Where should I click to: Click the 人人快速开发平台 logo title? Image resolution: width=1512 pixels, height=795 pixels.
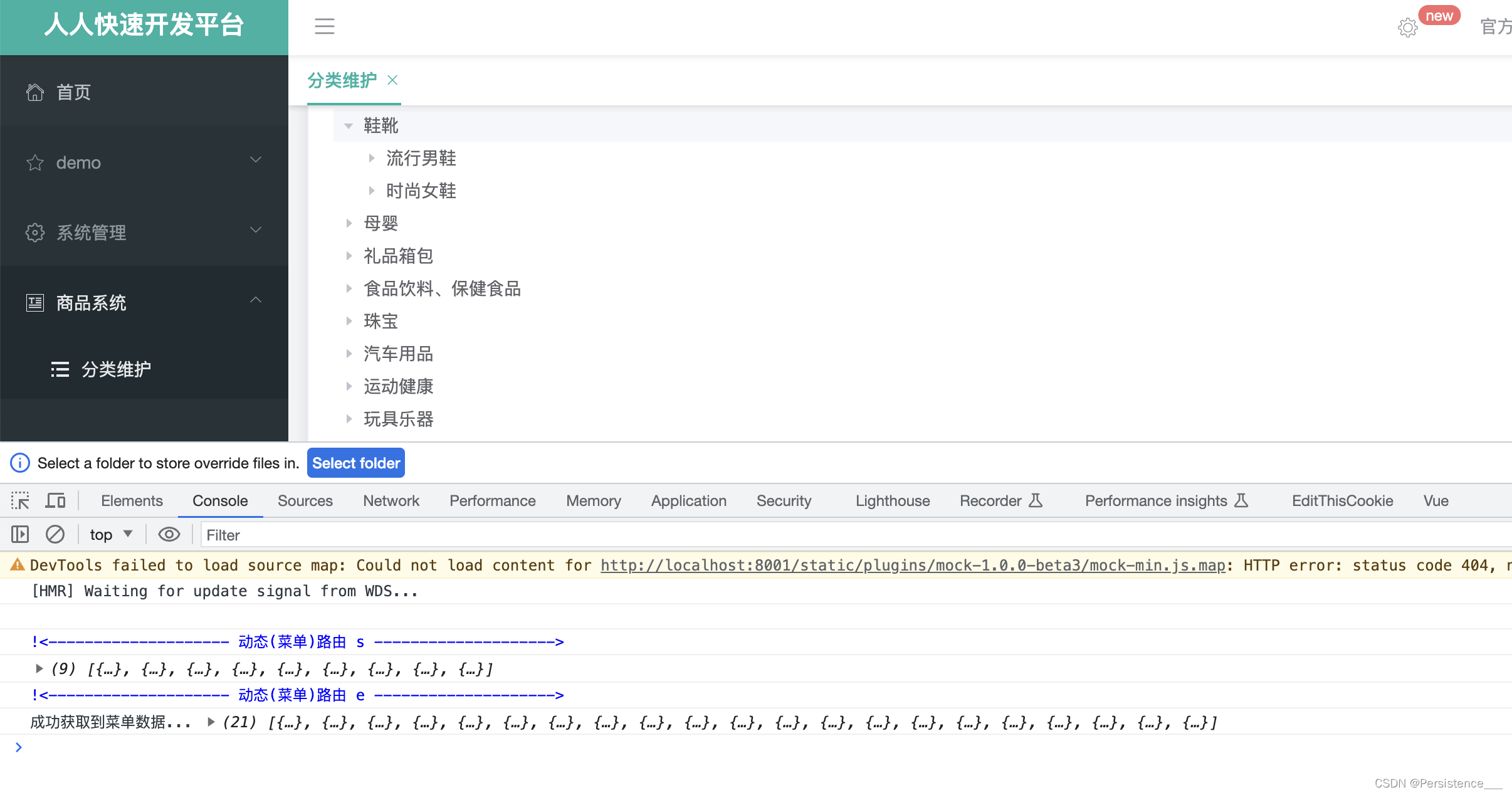(x=144, y=25)
